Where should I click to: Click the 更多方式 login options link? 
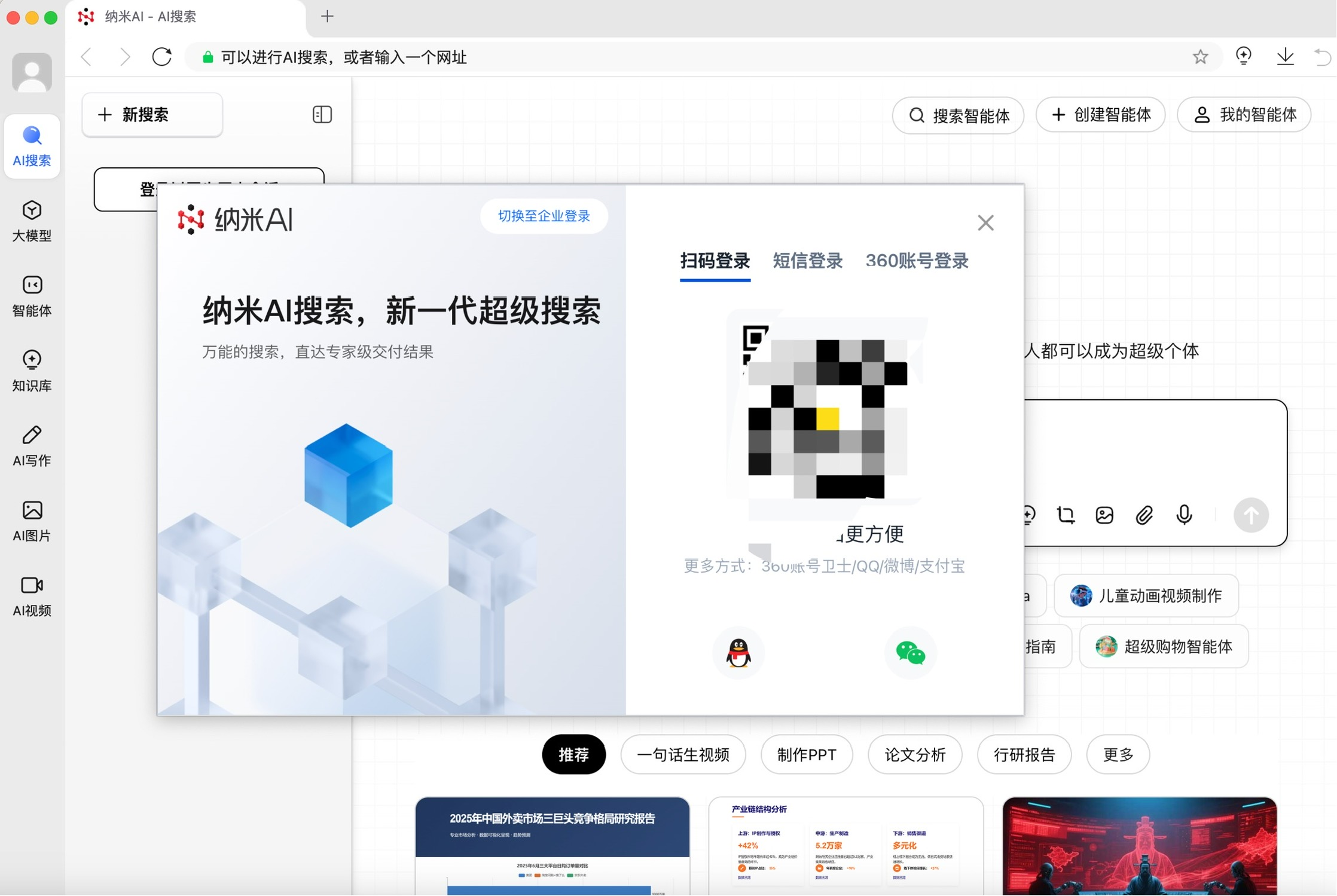[x=824, y=565]
